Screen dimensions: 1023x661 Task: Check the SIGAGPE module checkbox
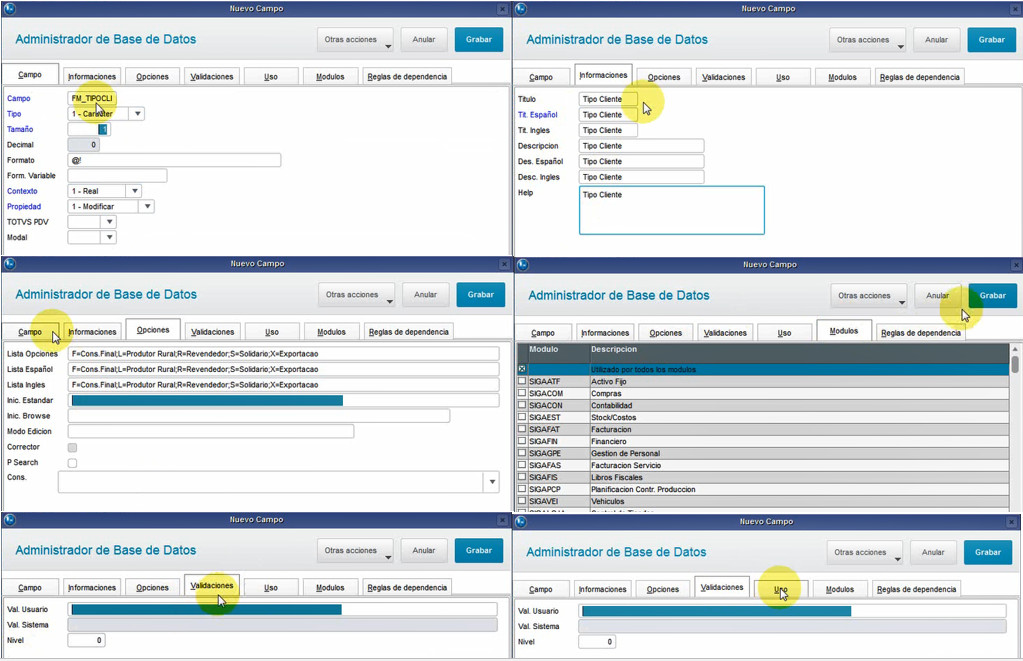(x=522, y=453)
